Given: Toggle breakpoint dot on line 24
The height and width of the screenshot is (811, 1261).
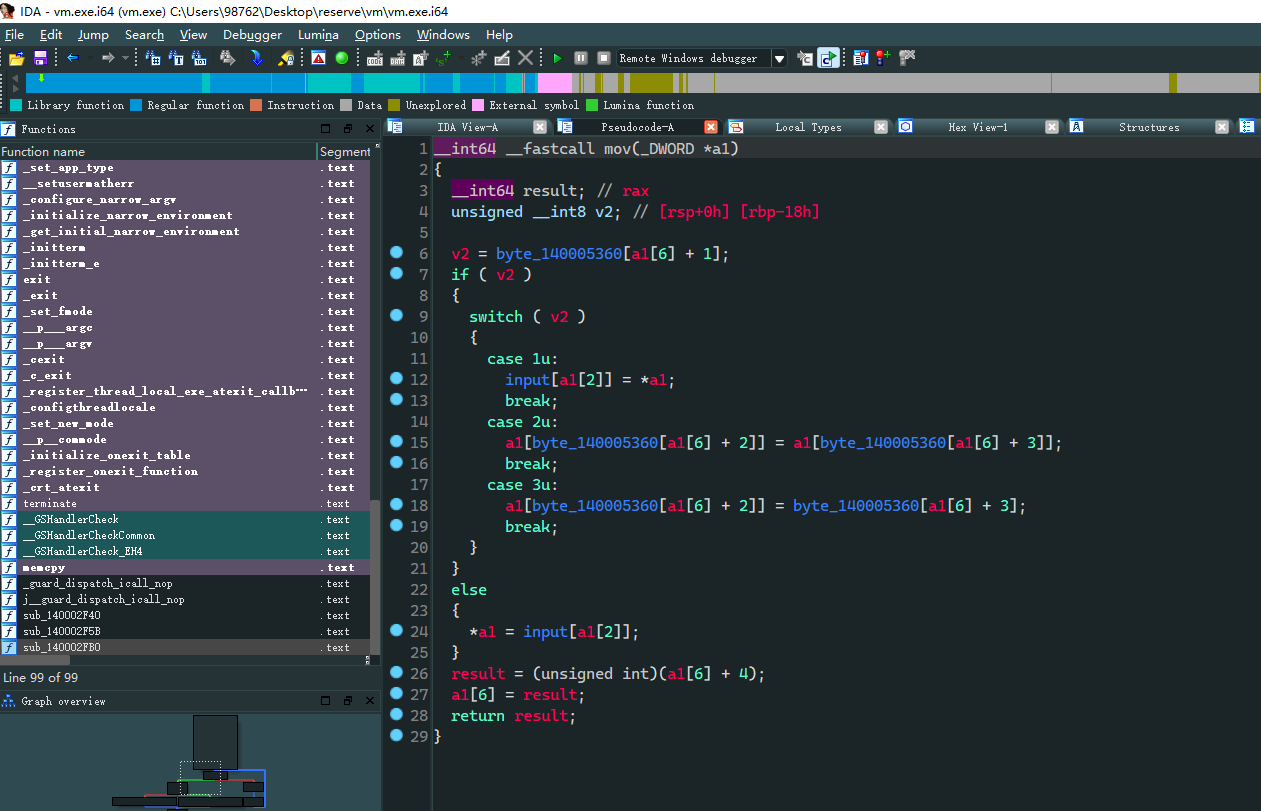Looking at the screenshot, I should 396,630.
